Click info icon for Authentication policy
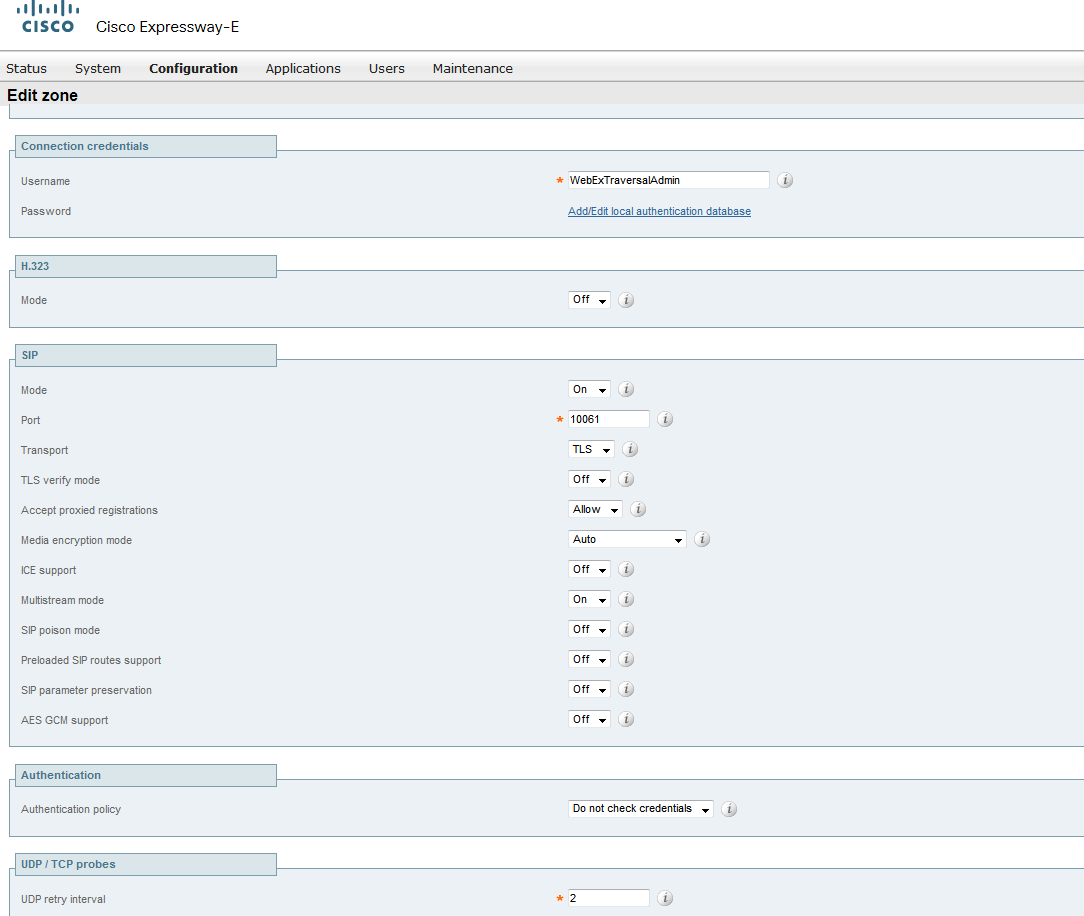This screenshot has width=1084, height=916. 729,809
